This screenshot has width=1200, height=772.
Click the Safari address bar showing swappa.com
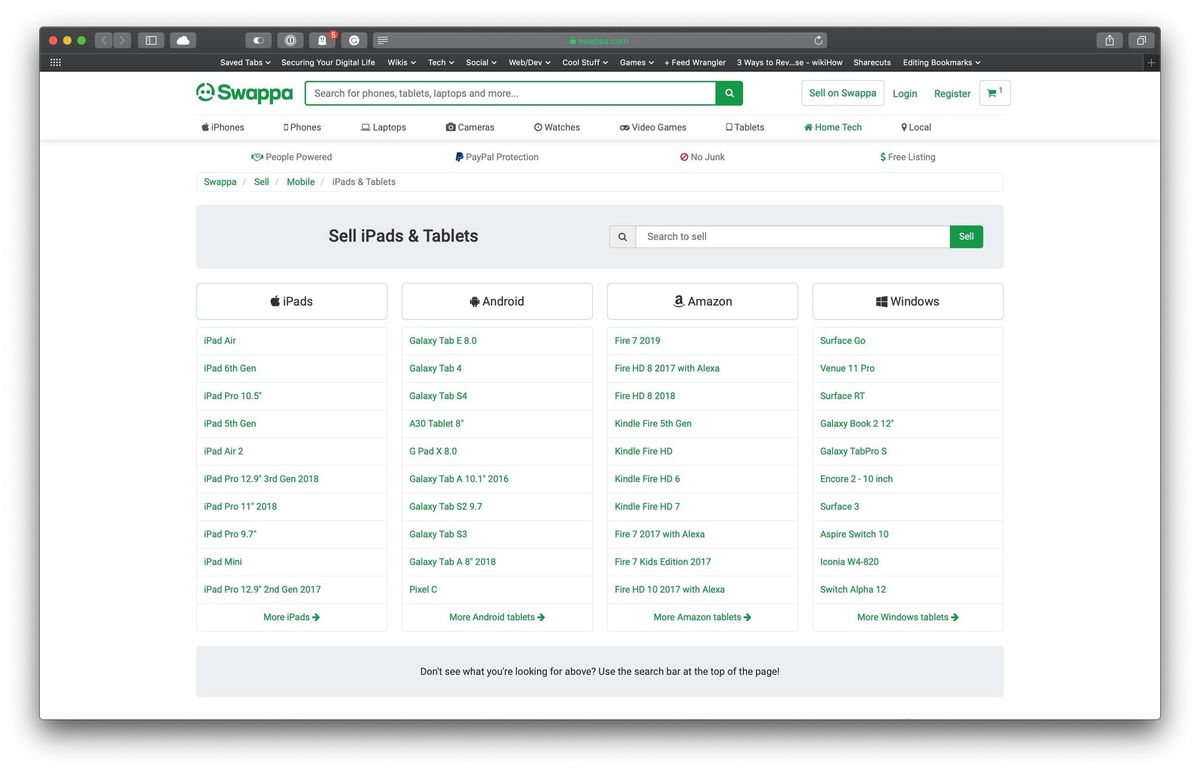tap(599, 40)
